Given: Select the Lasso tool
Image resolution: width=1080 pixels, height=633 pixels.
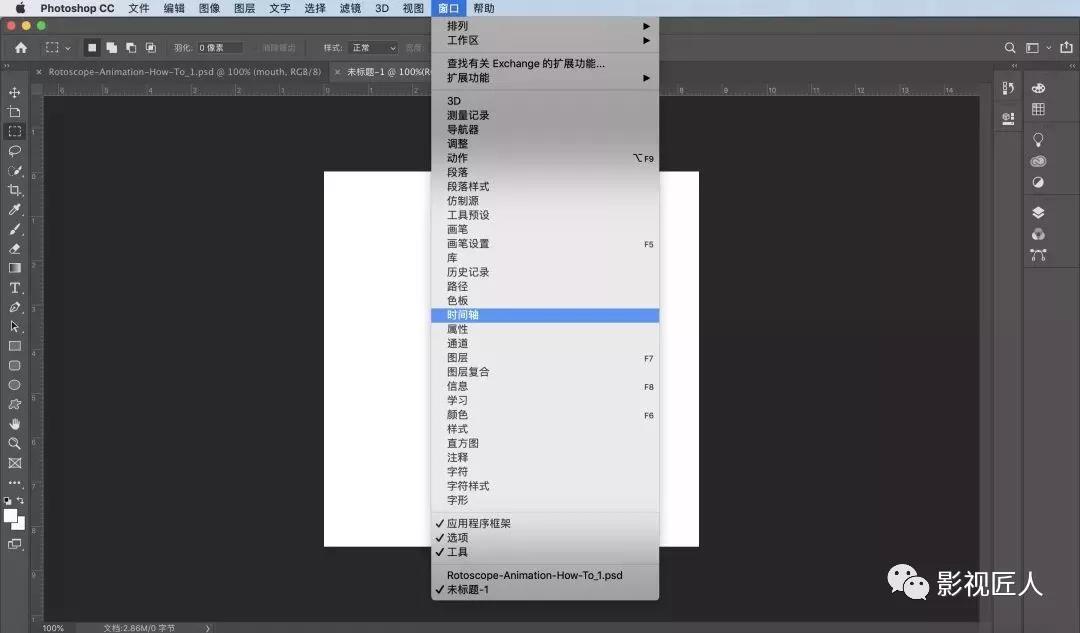Looking at the screenshot, I should (14, 150).
